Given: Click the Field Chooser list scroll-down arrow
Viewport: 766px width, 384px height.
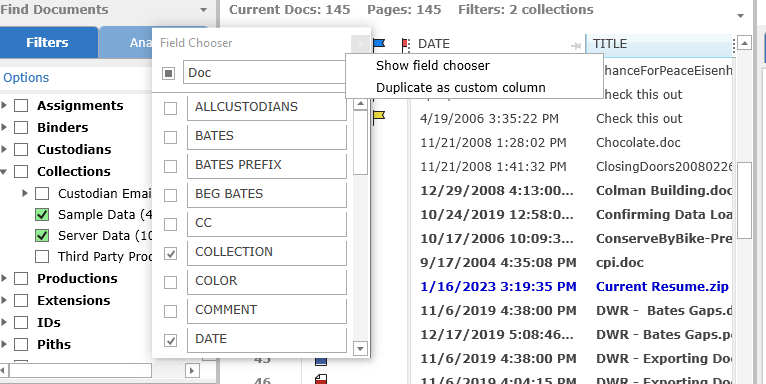Looking at the screenshot, I should 361,348.
